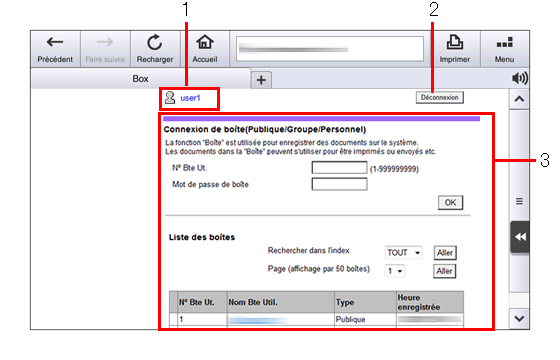Open the user1 link
560x360 pixels.
[x=190, y=98]
